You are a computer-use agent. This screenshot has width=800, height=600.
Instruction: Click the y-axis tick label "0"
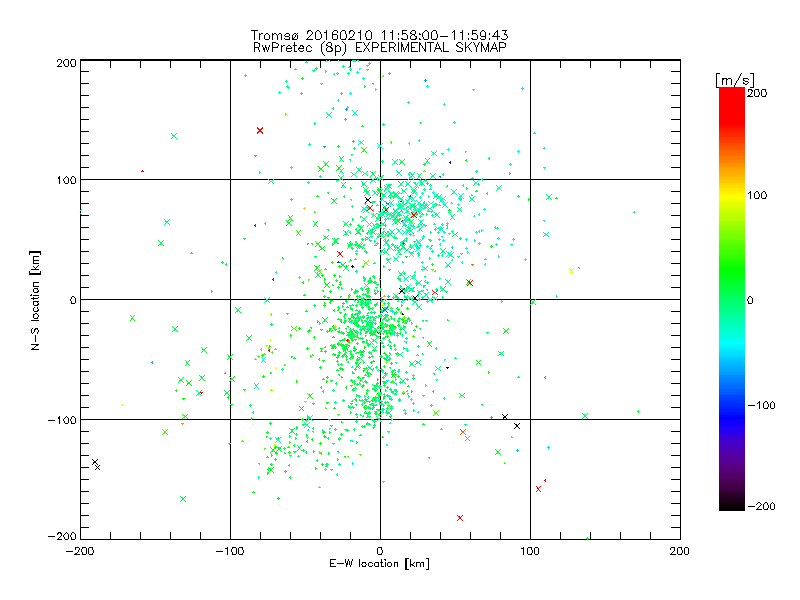73,300
